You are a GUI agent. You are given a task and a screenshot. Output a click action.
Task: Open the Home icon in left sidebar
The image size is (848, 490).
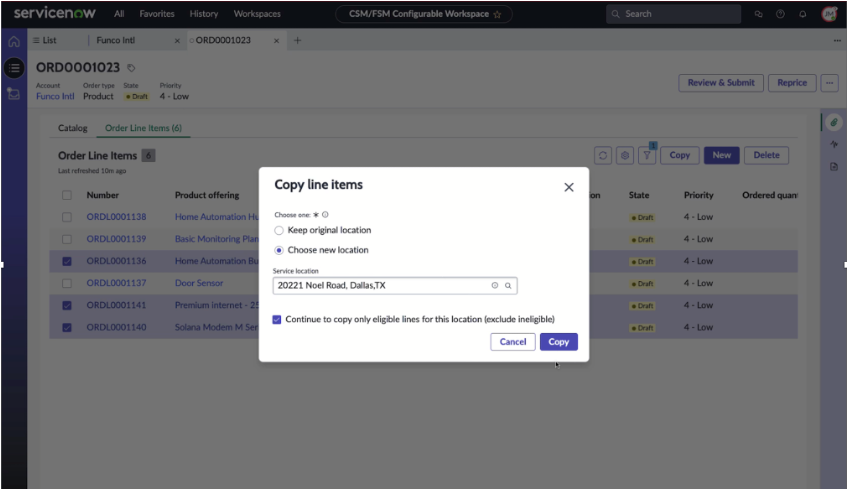tap(14, 42)
